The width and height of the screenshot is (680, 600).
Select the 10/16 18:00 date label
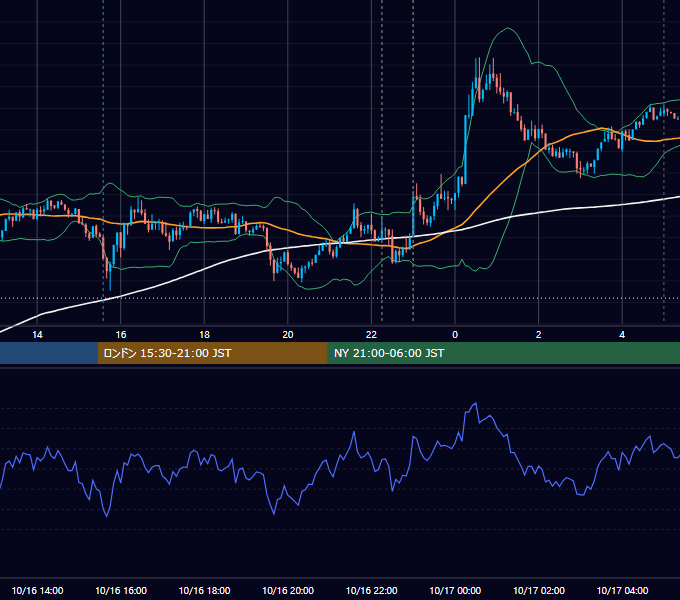[204, 590]
